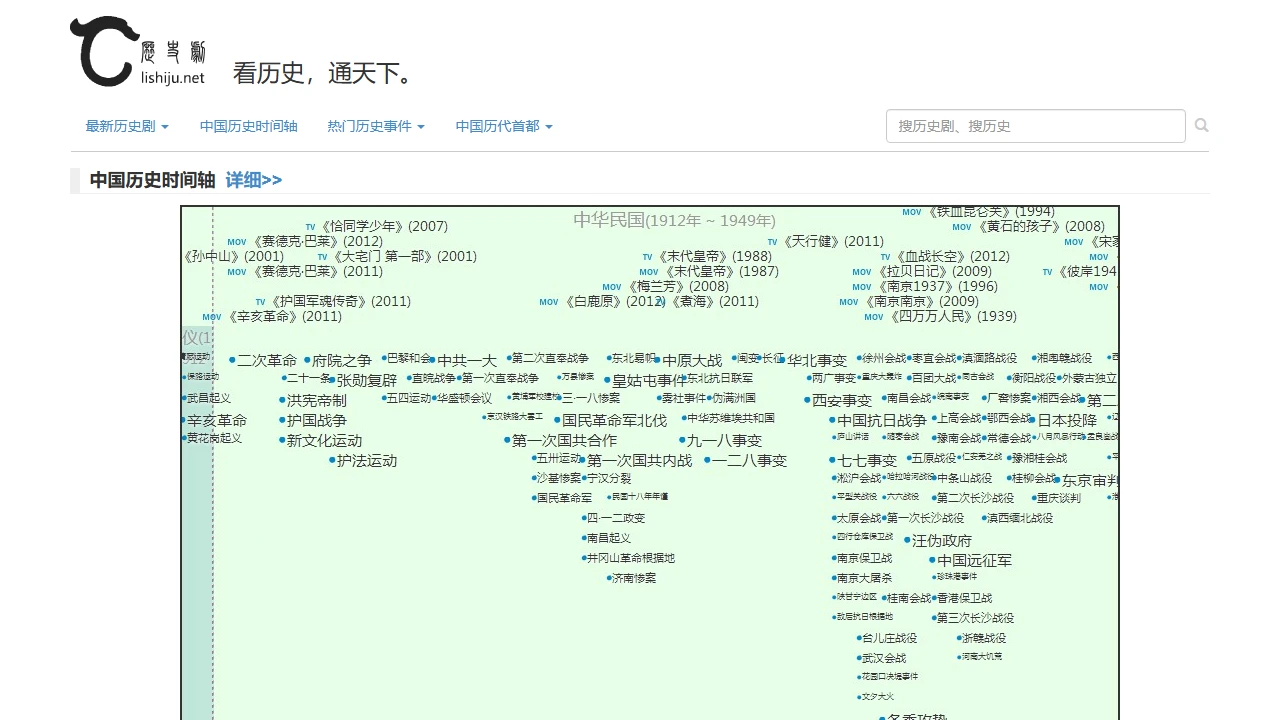The image size is (1280, 720).
Task: Click the 搜历史剧、搜历史 search input field
Action: click(1035, 125)
